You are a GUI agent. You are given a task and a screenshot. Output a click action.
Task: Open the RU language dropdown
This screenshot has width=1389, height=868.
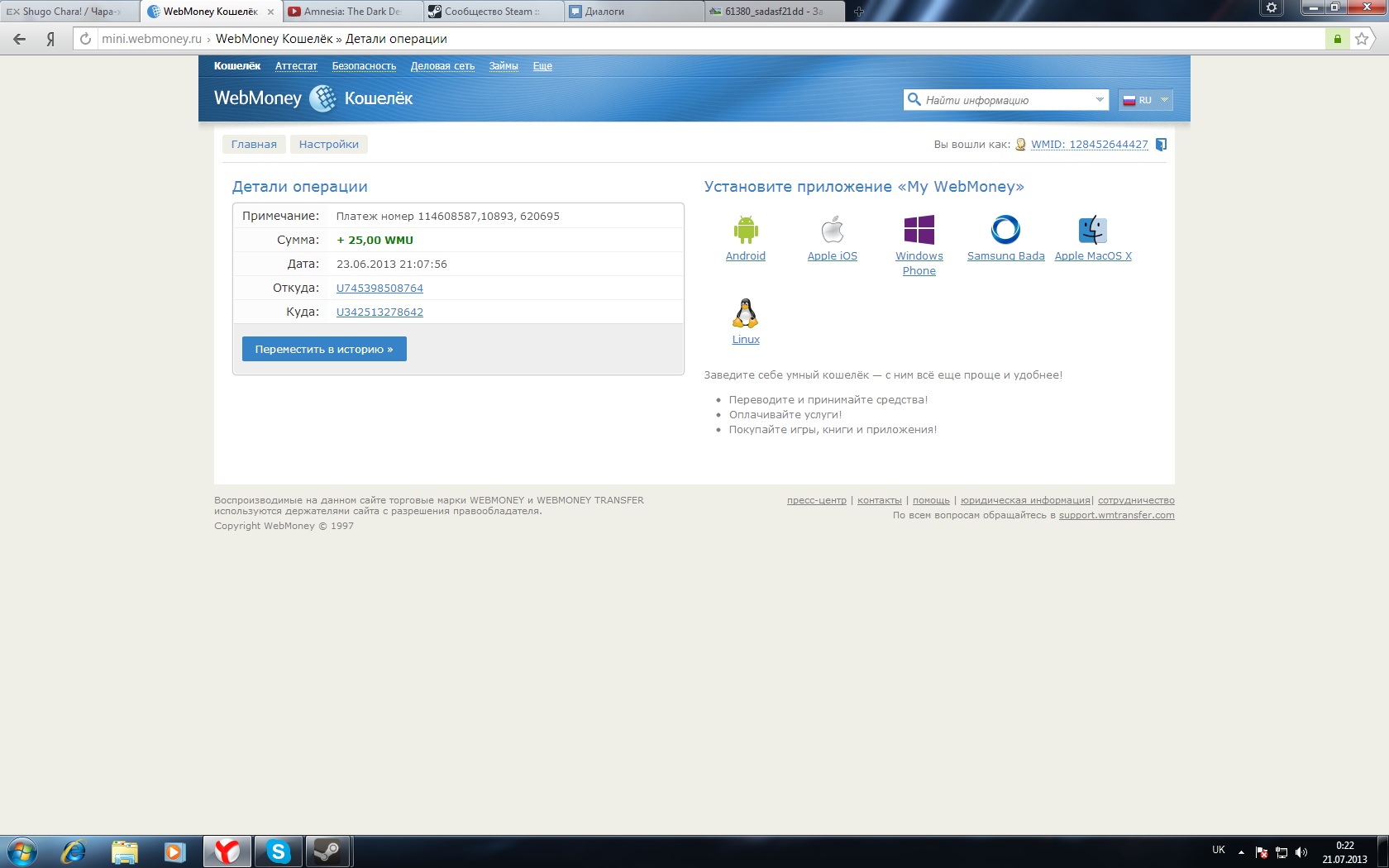coord(1145,100)
